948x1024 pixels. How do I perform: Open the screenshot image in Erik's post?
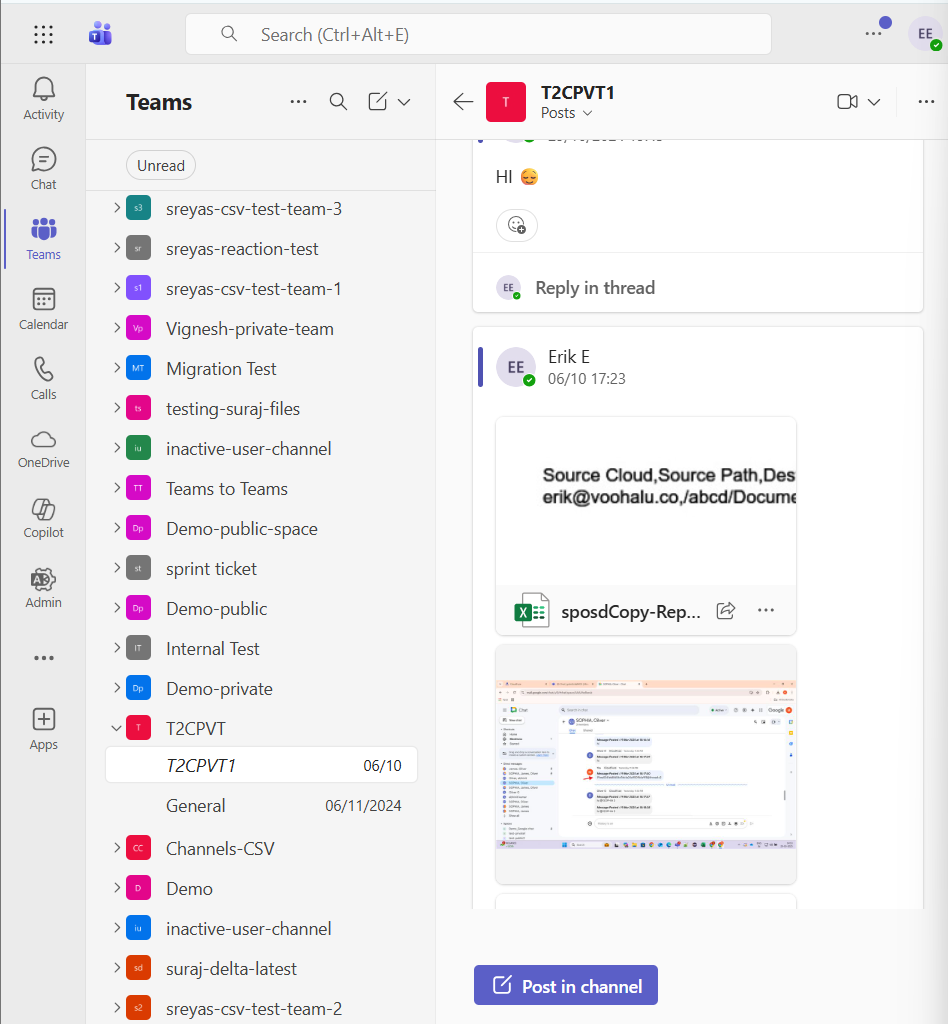tap(645, 765)
